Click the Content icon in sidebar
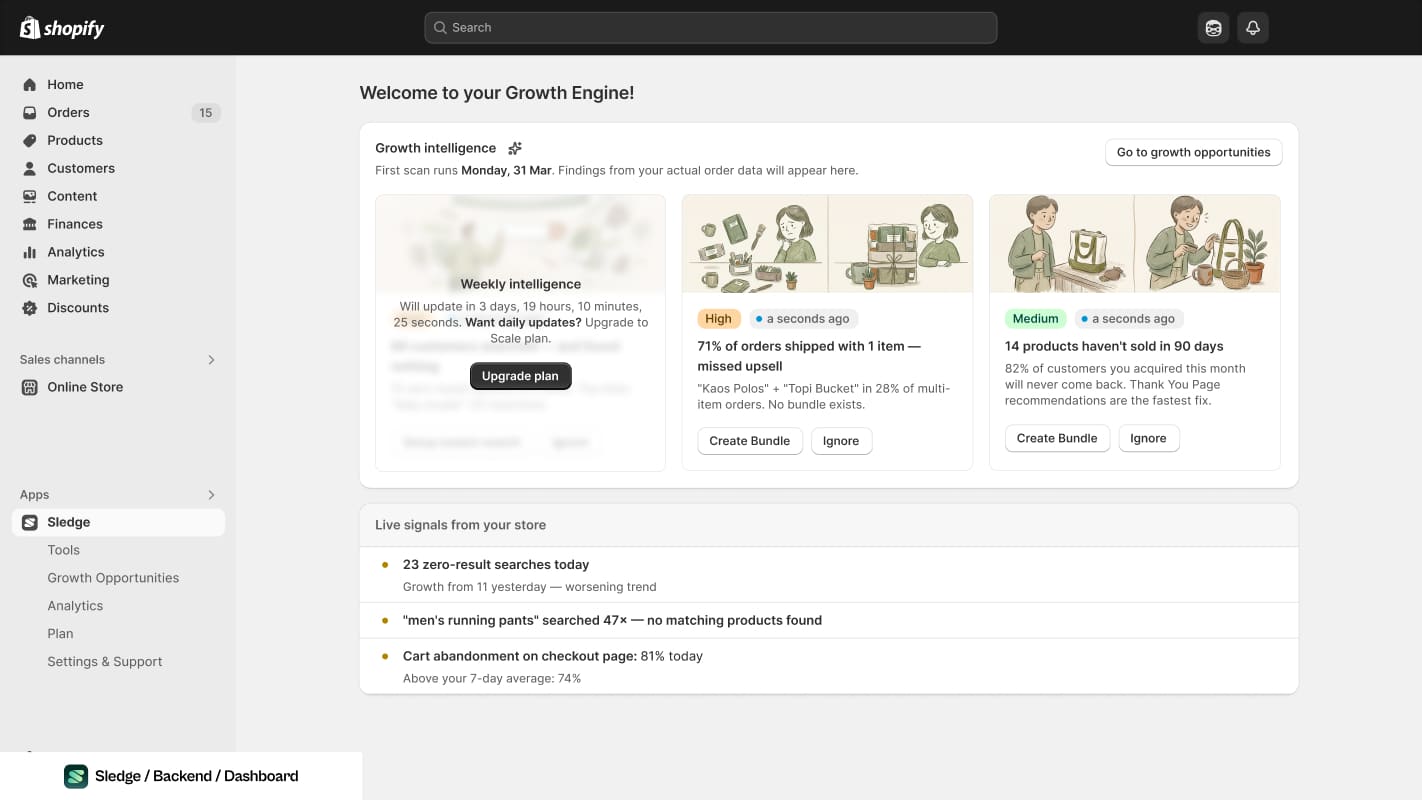Viewport: 1422px width, 800px height. point(30,197)
